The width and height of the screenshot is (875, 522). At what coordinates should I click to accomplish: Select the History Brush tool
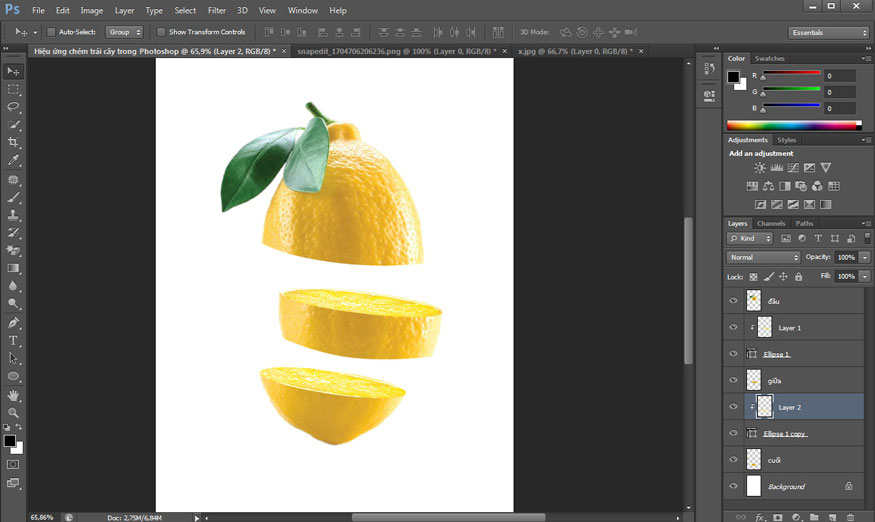pyautogui.click(x=13, y=233)
